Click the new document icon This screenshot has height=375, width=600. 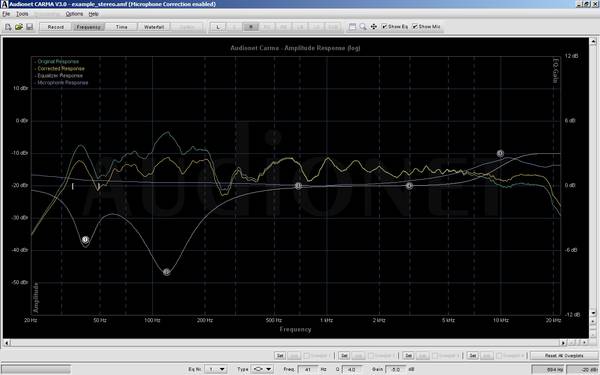(x=8, y=27)
